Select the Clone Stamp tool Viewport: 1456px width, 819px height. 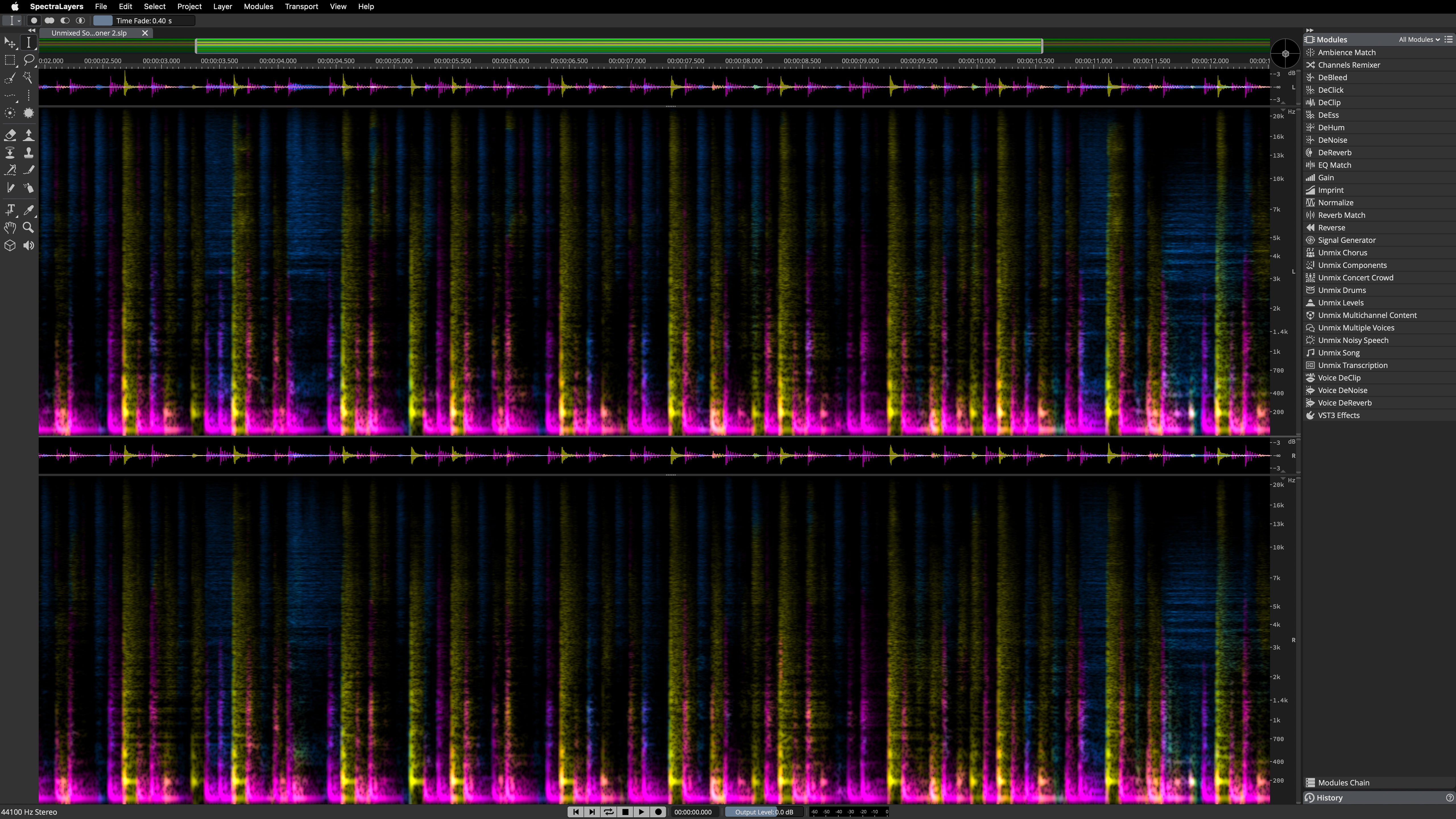28,153
